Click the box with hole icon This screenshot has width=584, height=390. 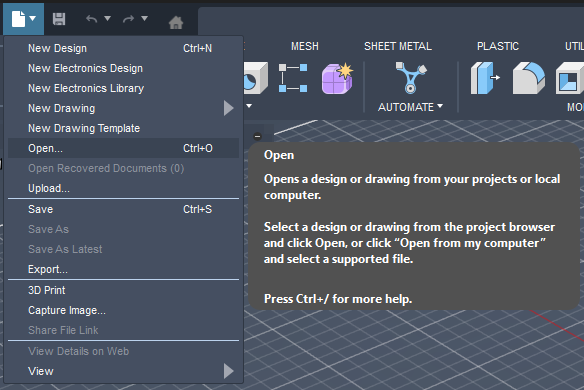[256, 78]
